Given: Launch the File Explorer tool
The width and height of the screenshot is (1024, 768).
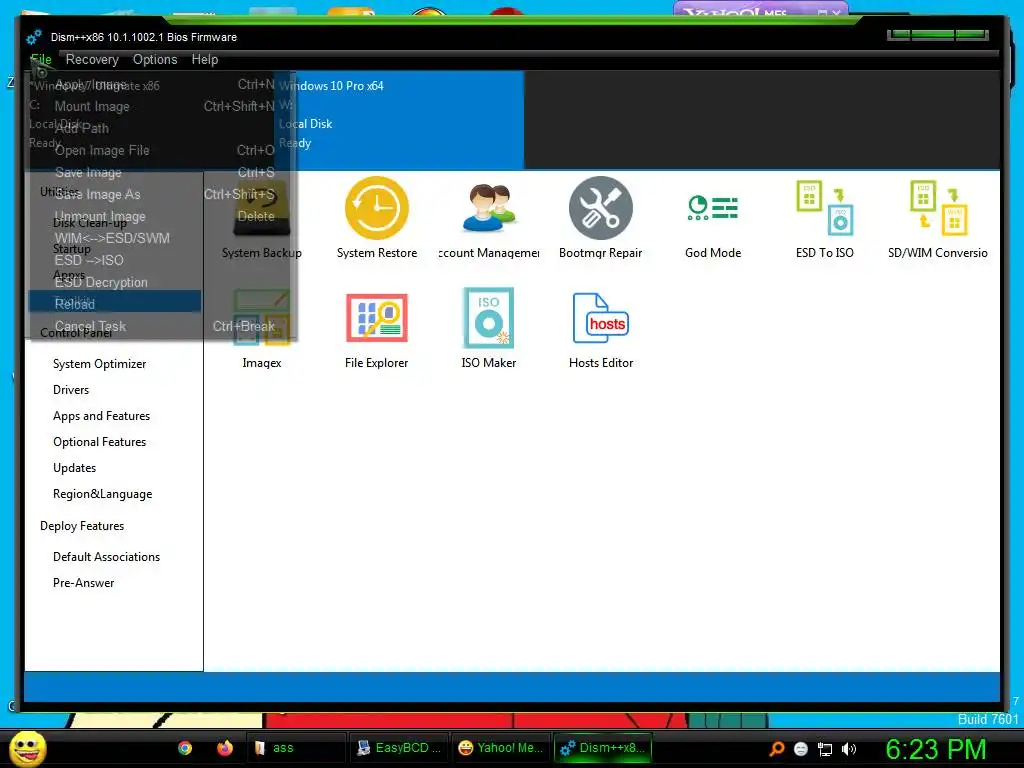Looking at the screenshot, I should tap(377, 329).
